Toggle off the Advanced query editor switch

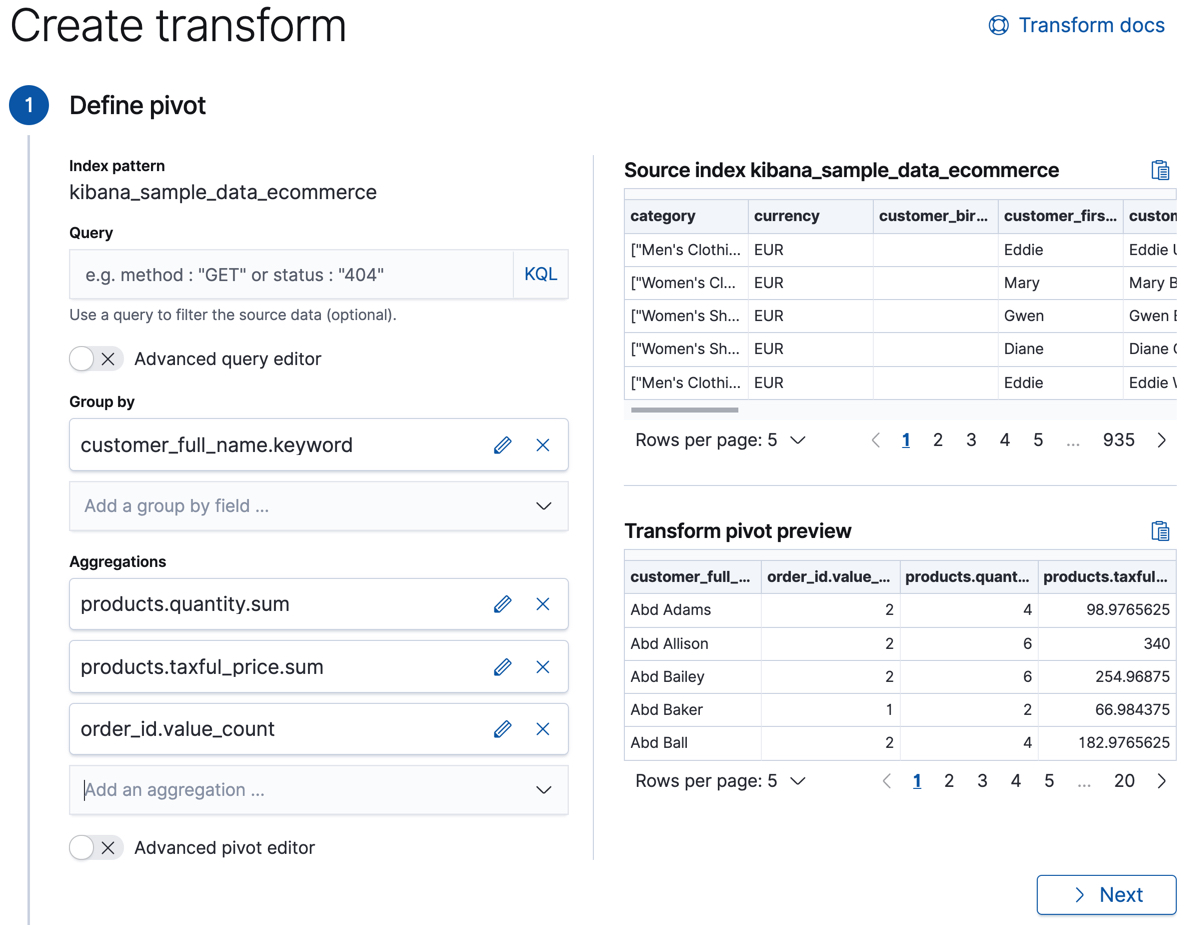(95, 358)
